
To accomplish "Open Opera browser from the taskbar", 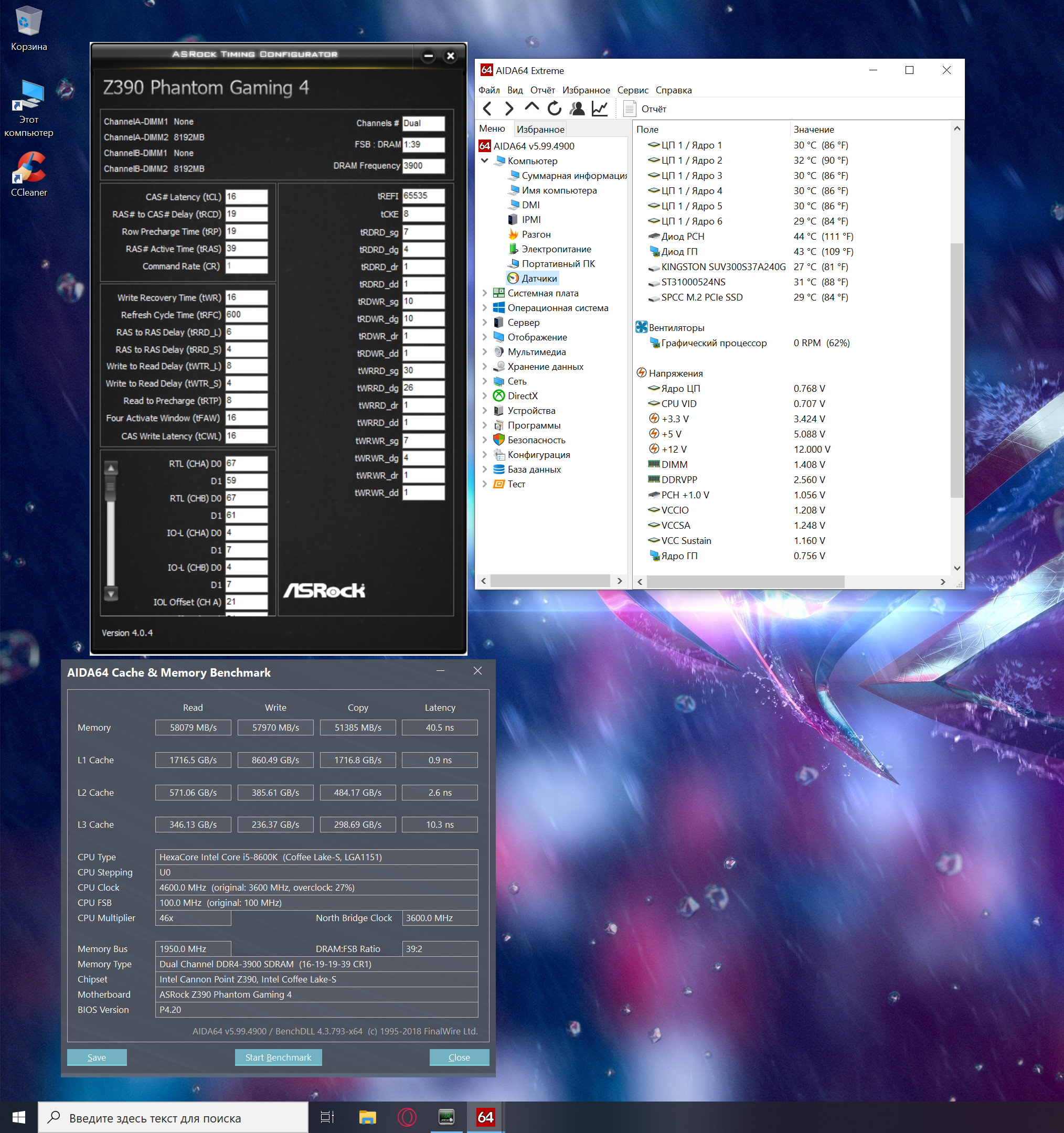I will 406,1117.
